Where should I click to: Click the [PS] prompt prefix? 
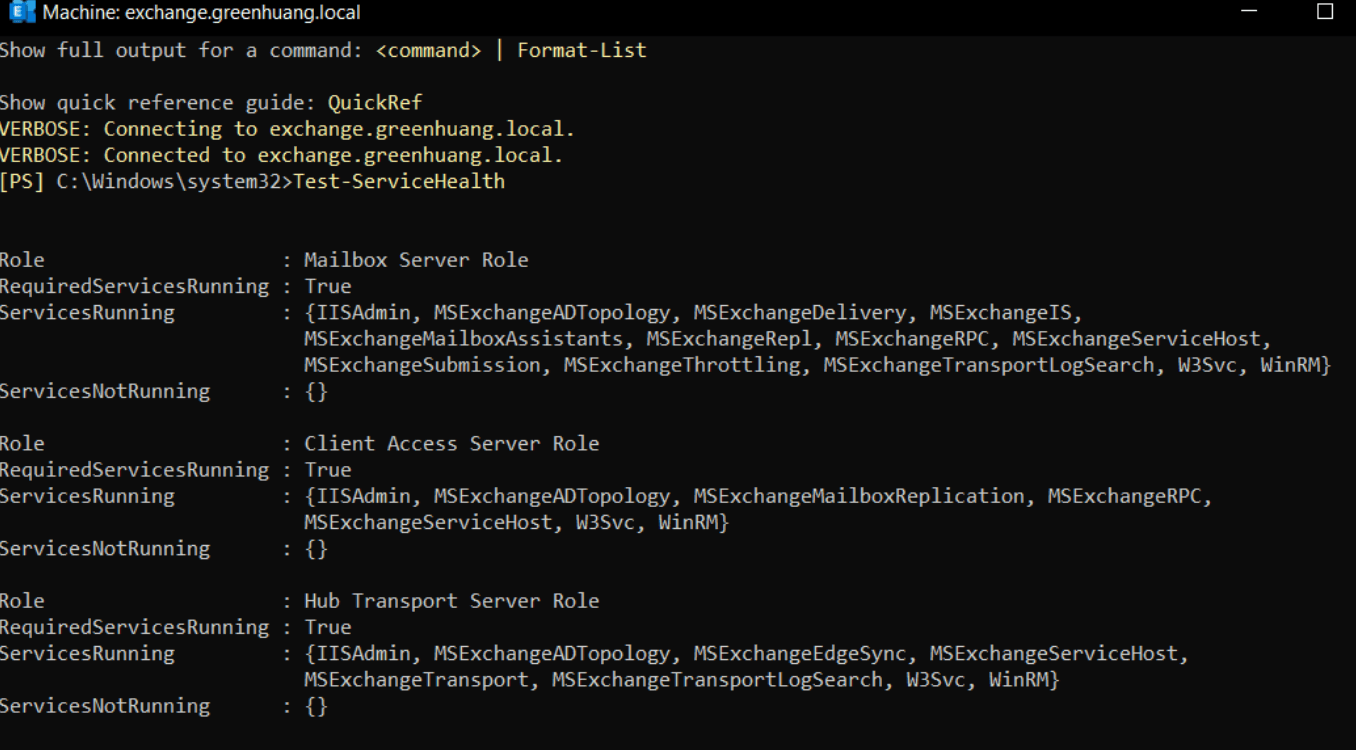pos(21,182)
